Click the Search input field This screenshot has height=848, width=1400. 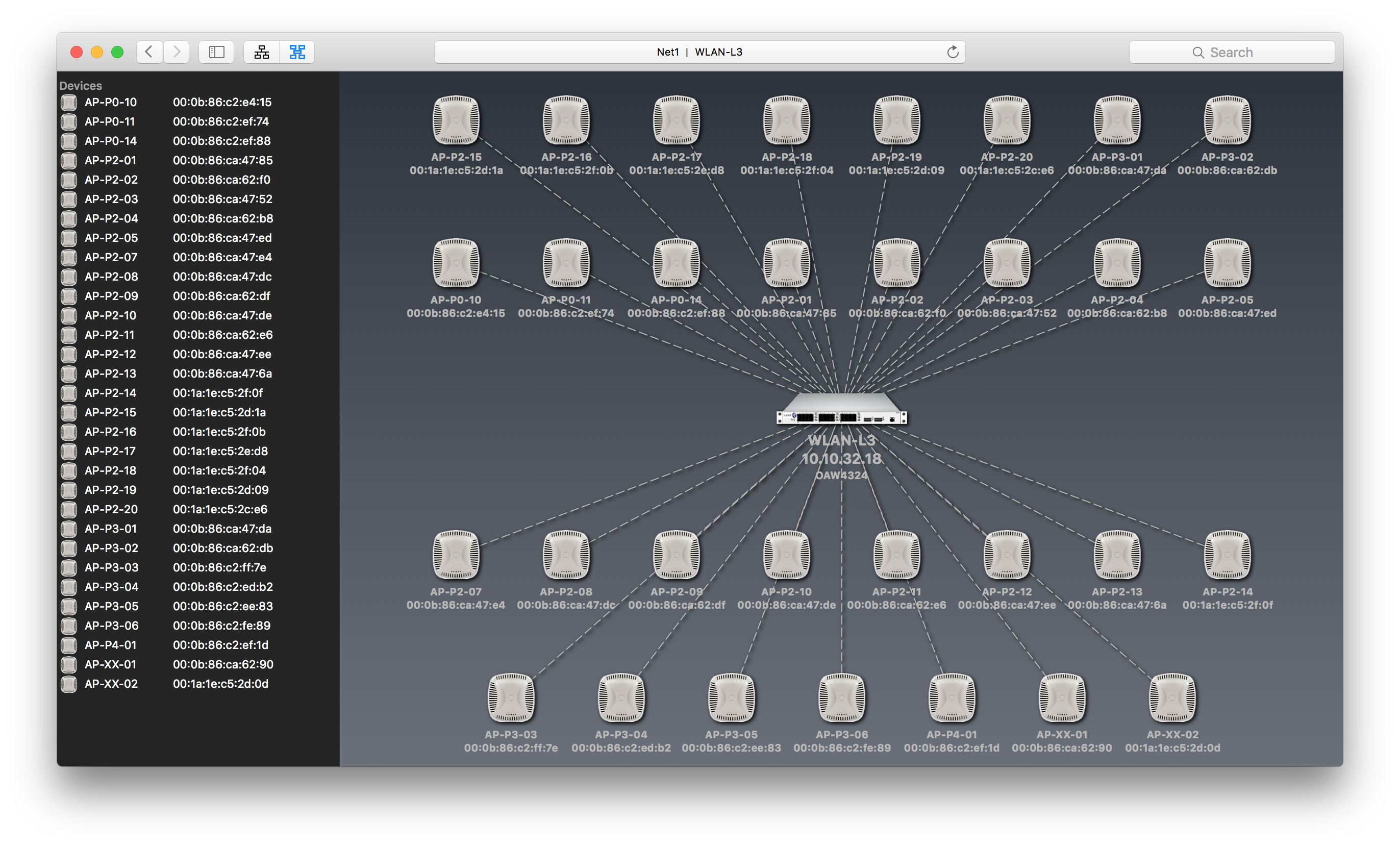click(1231, 52)
